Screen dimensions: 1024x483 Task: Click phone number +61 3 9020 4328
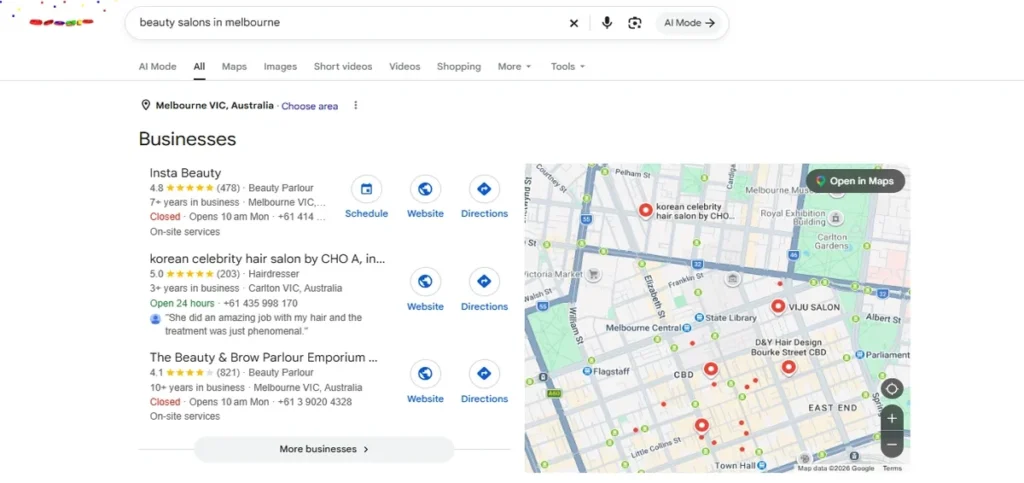point(315,402)
